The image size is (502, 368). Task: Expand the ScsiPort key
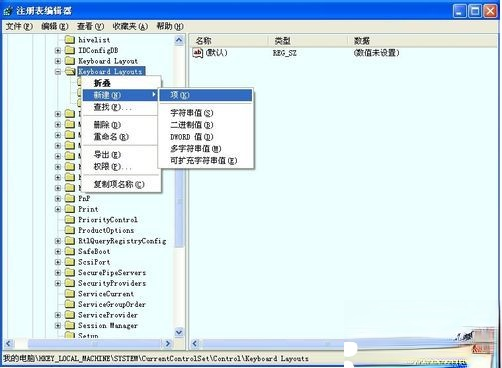[58, 262]
